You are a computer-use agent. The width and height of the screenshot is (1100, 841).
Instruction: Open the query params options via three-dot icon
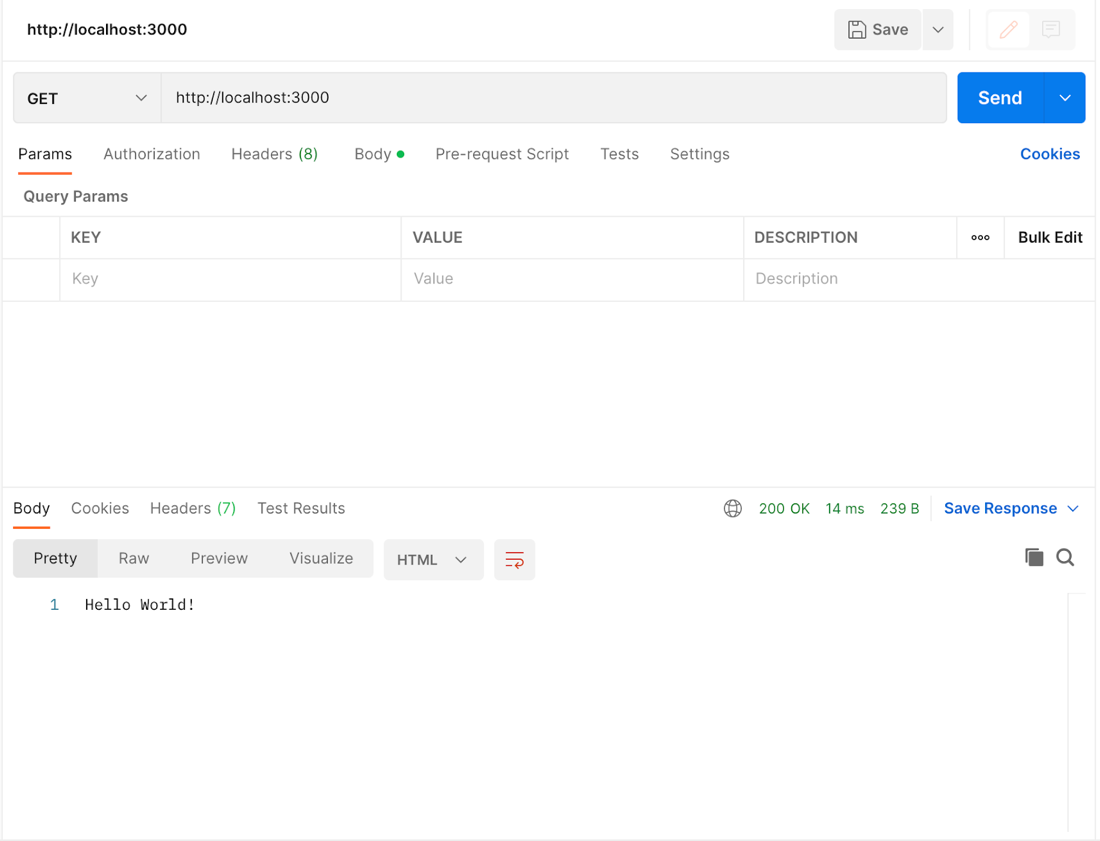click(x=980, y=237)
